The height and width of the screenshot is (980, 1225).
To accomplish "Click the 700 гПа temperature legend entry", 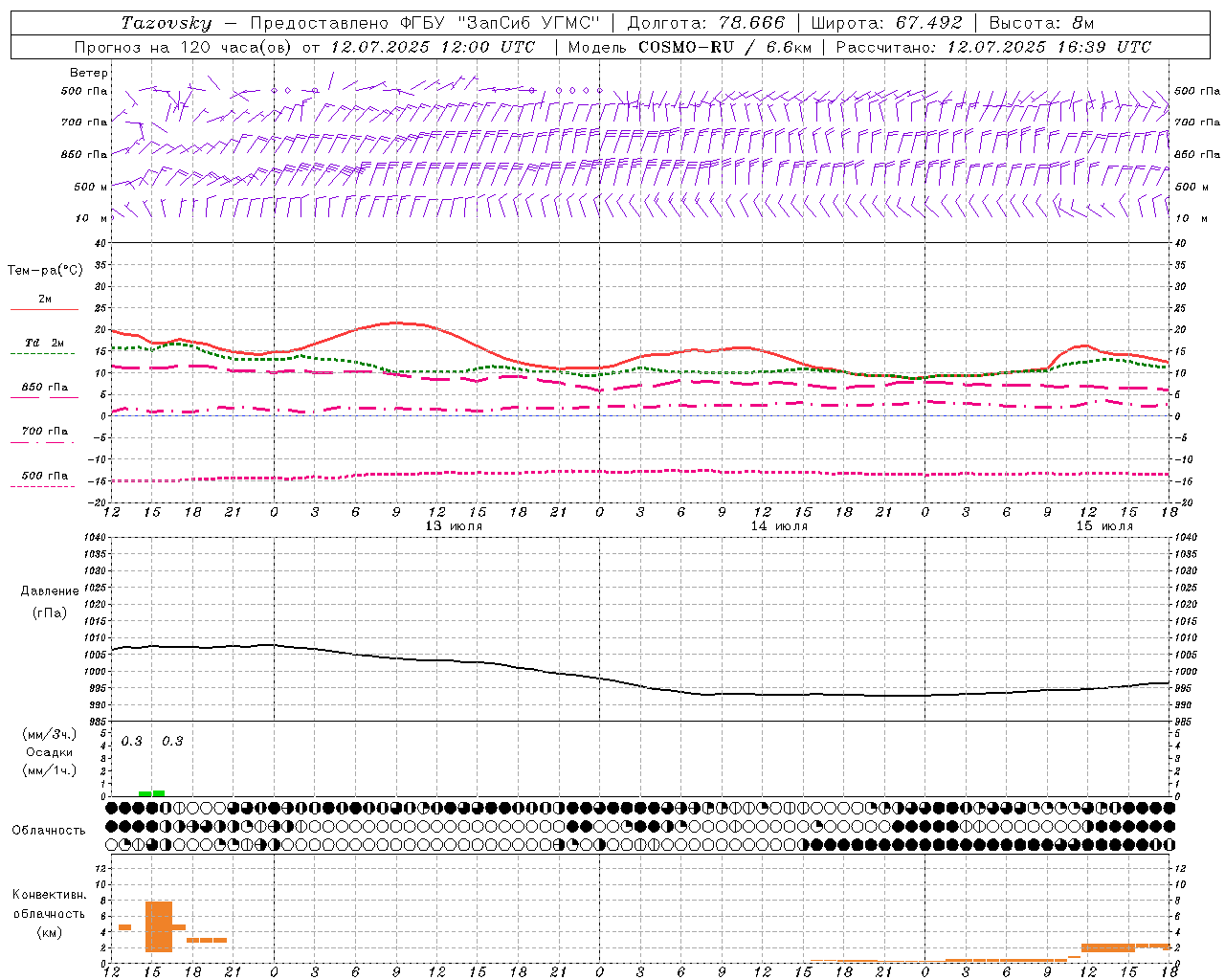I will (45, 432).
